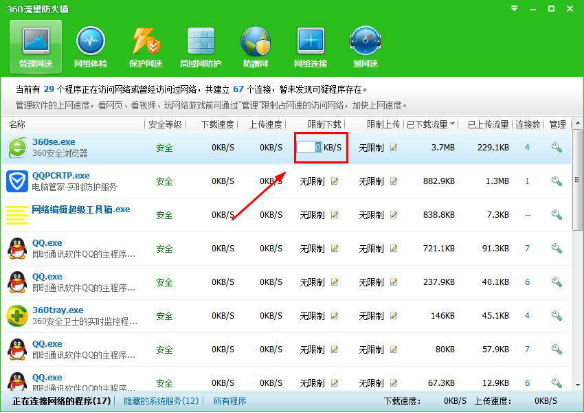Click the 网络编辑超级工具箱.exe program name
The height and width of the screenshot is (413, 584).
[x=81, y=209]
